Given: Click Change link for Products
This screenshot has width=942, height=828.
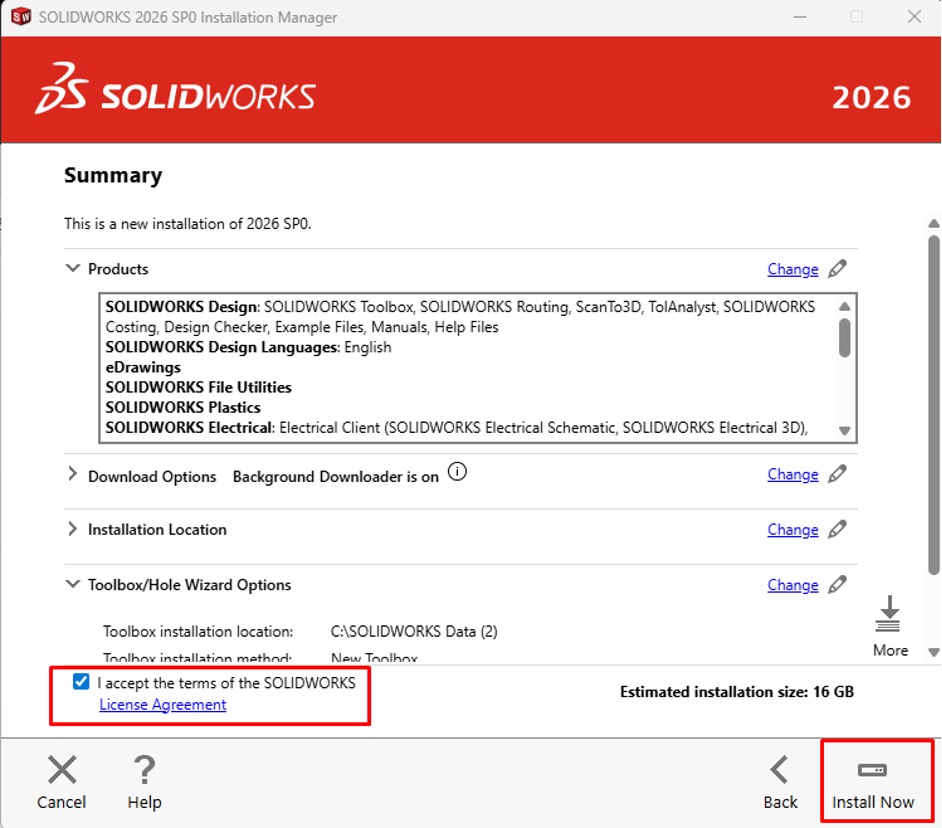Looking at the screenshot, I should pyautogui.click(x=793, y=269).
